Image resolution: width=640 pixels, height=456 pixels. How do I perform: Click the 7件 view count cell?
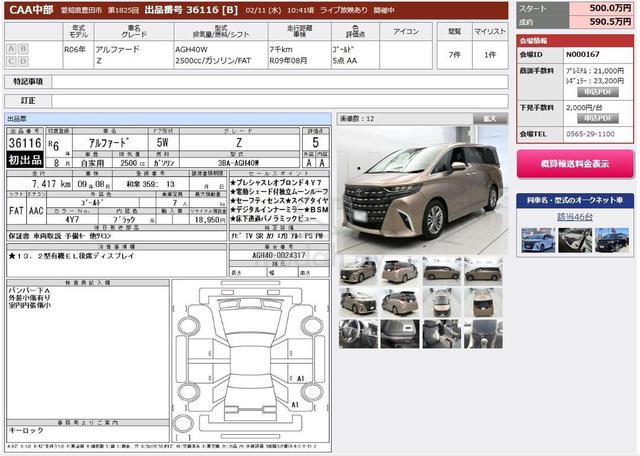[x=454, y=55]
